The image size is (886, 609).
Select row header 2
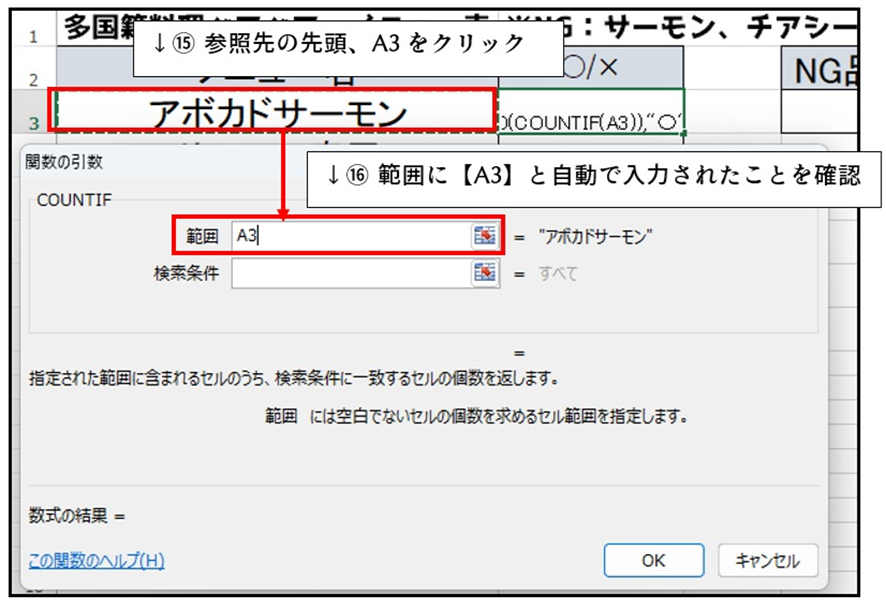click(x=34, y=80)
